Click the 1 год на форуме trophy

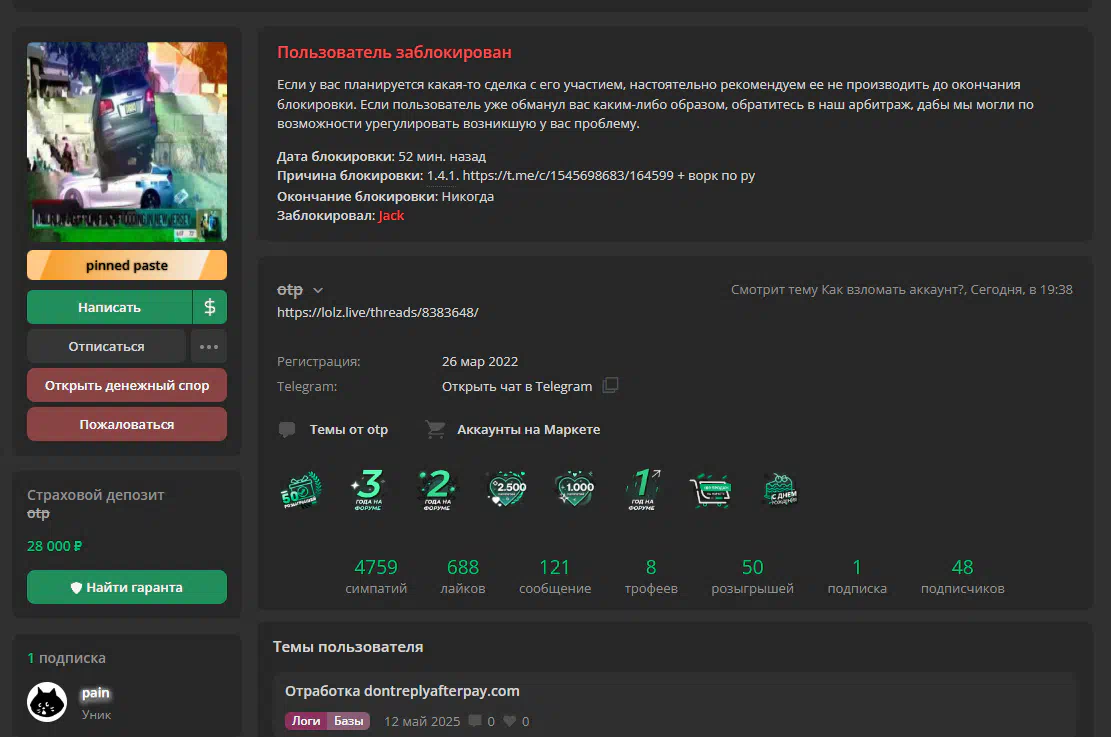point(643,490)
